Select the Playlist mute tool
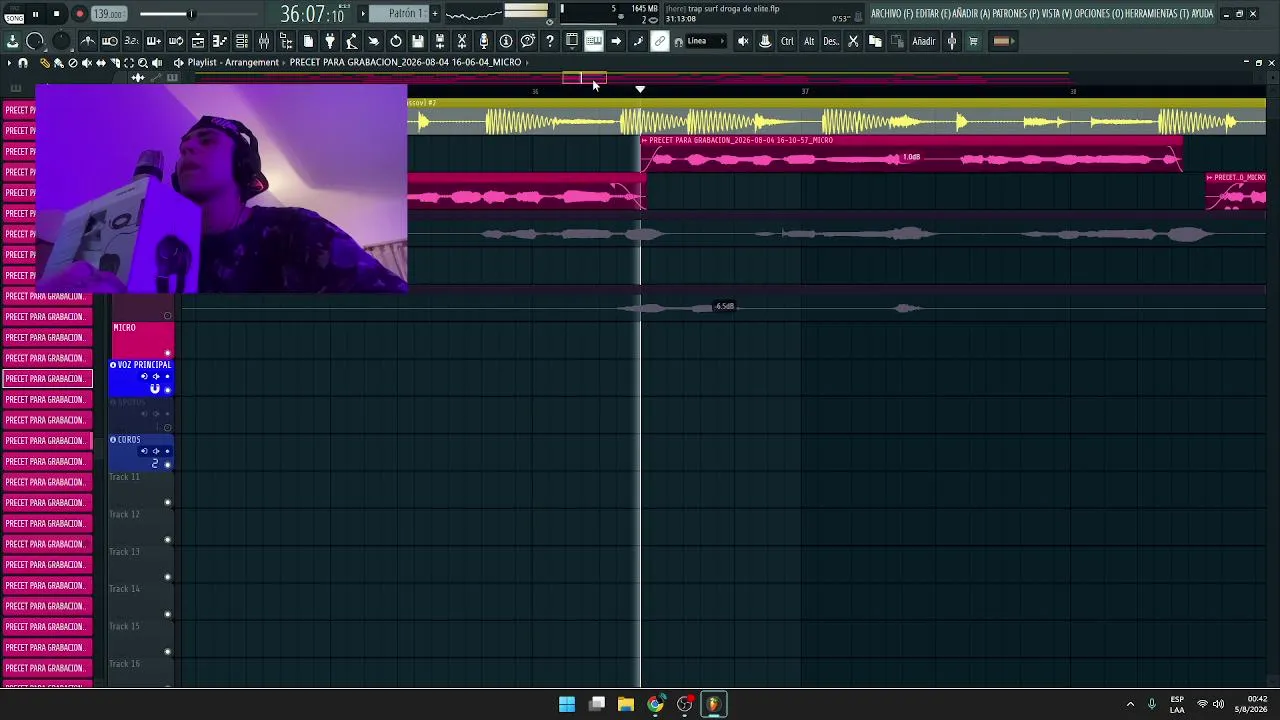Image resolution: width=1280 pixels, height=720 pixels. click(x=86, y=63)
